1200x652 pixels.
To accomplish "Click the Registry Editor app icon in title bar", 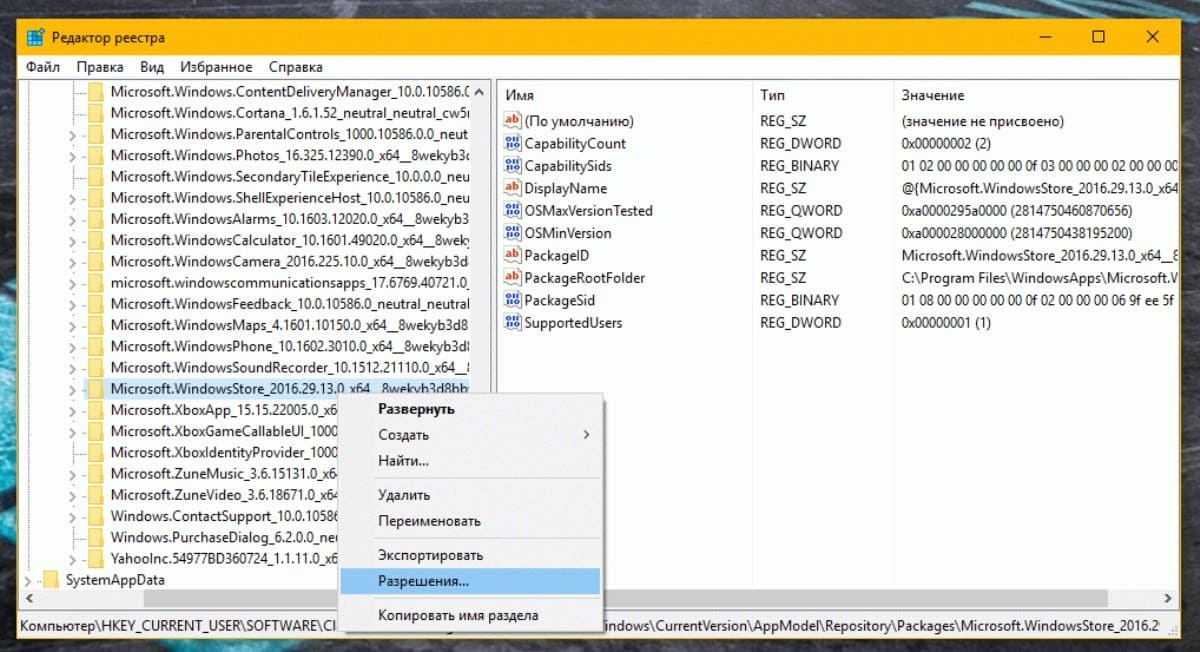I will point(35,37).
